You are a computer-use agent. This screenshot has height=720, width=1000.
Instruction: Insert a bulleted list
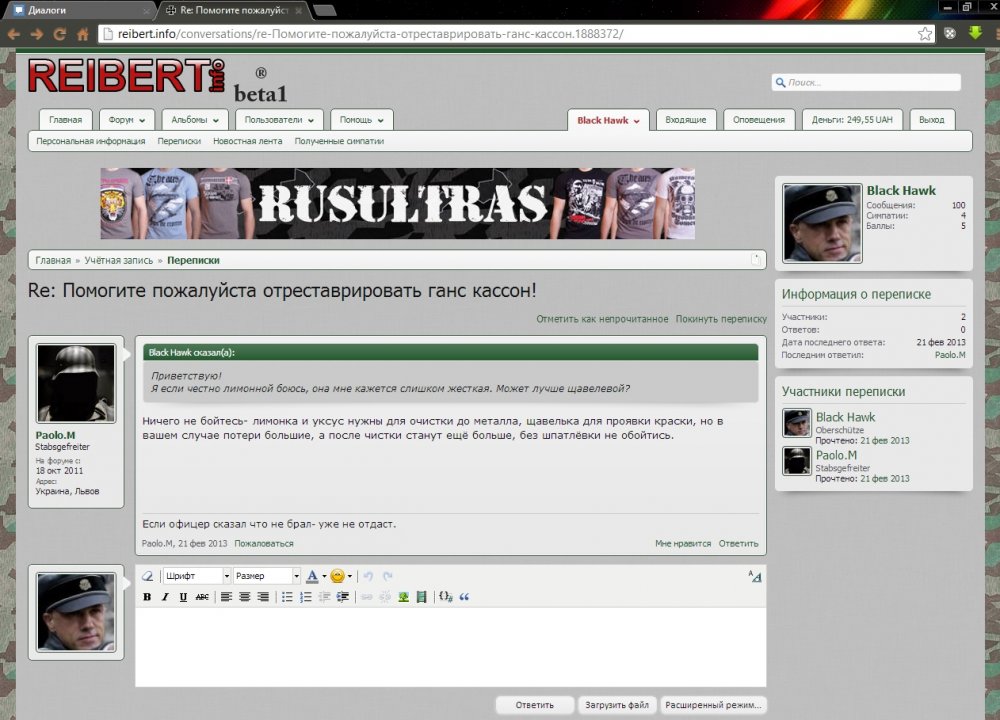tap(287, 597)
